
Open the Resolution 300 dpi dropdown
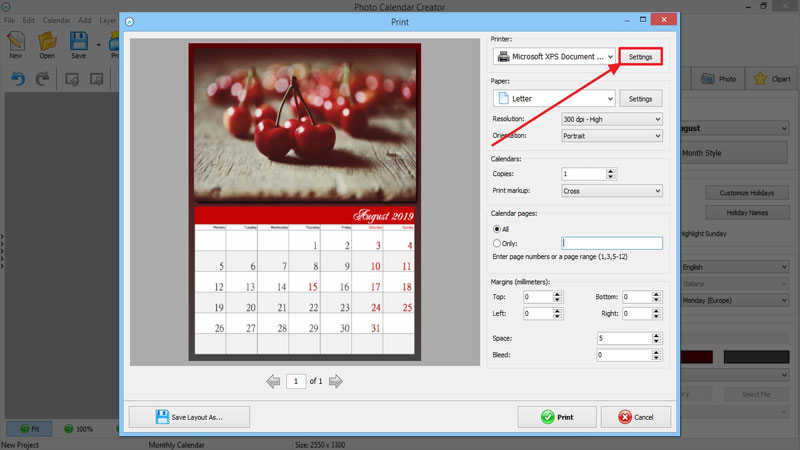click(x=612, y=119)
